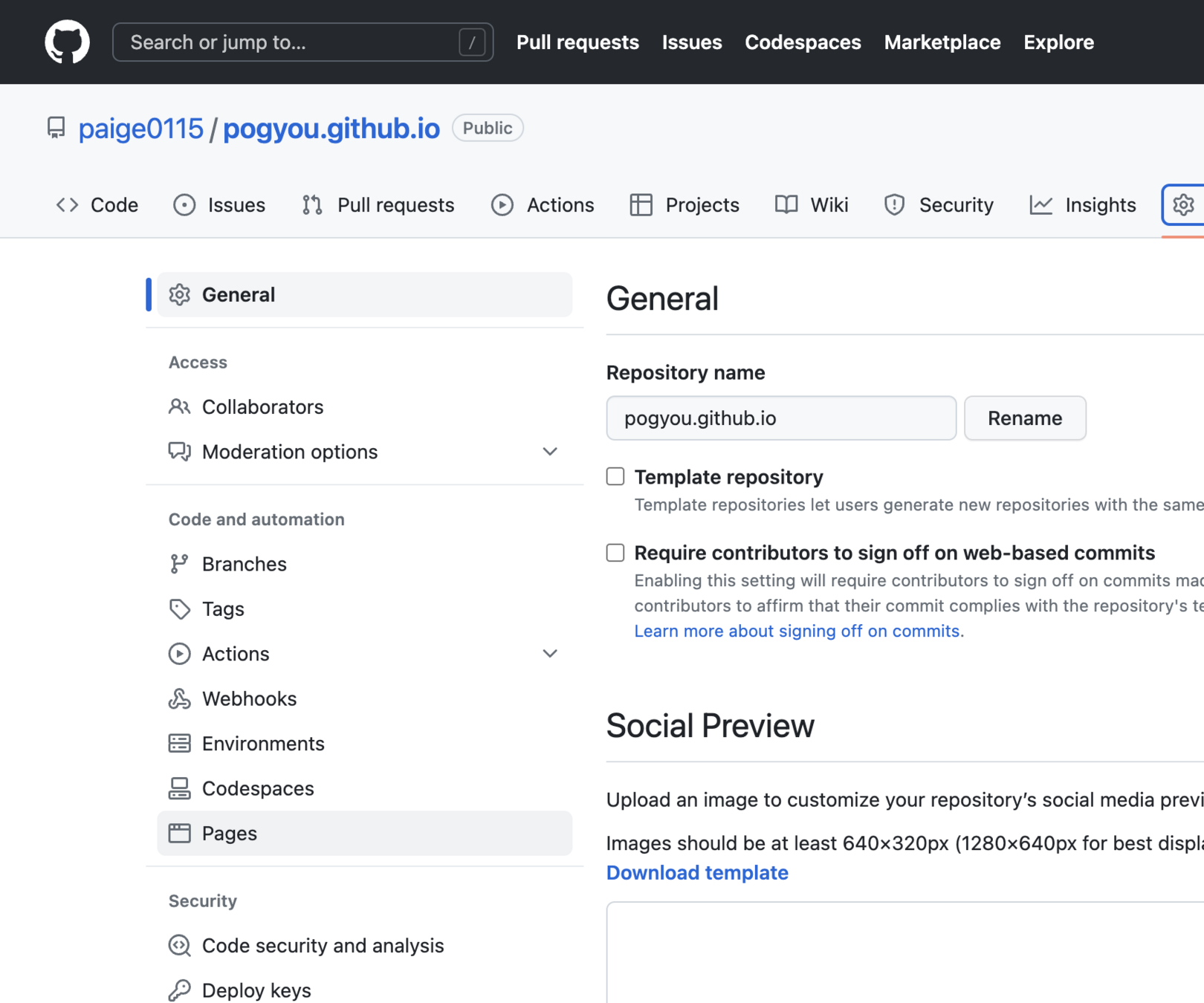Open the Pull requests tab icon
The image size is (1204, 1003).
tap(313, 205)
